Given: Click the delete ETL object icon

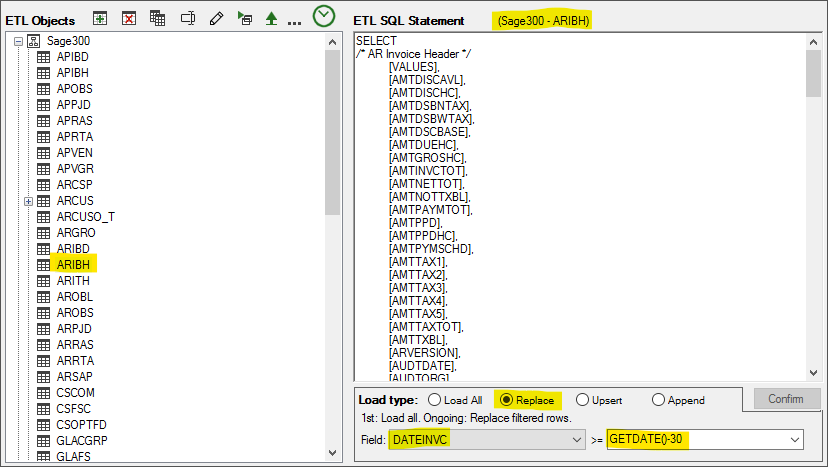Looking at the screenshot, I should [x=129, y=18].
